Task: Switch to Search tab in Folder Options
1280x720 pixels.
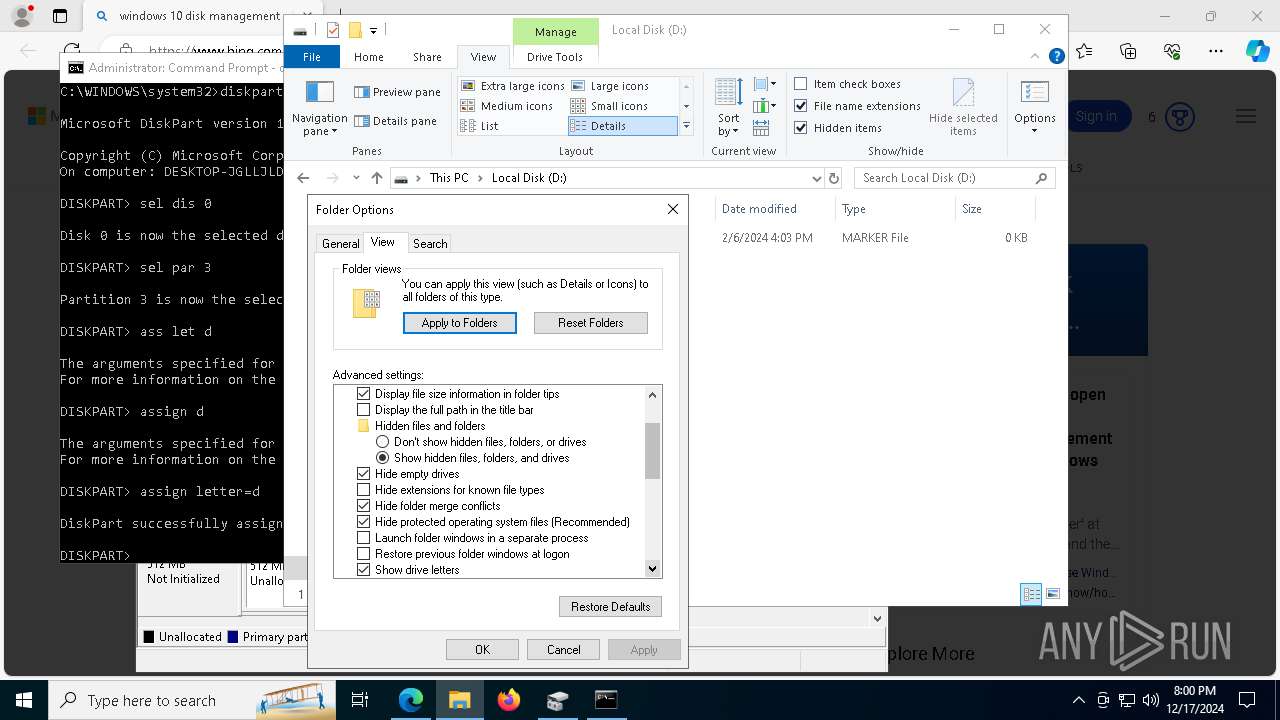Action: click(x=430, y=243)
